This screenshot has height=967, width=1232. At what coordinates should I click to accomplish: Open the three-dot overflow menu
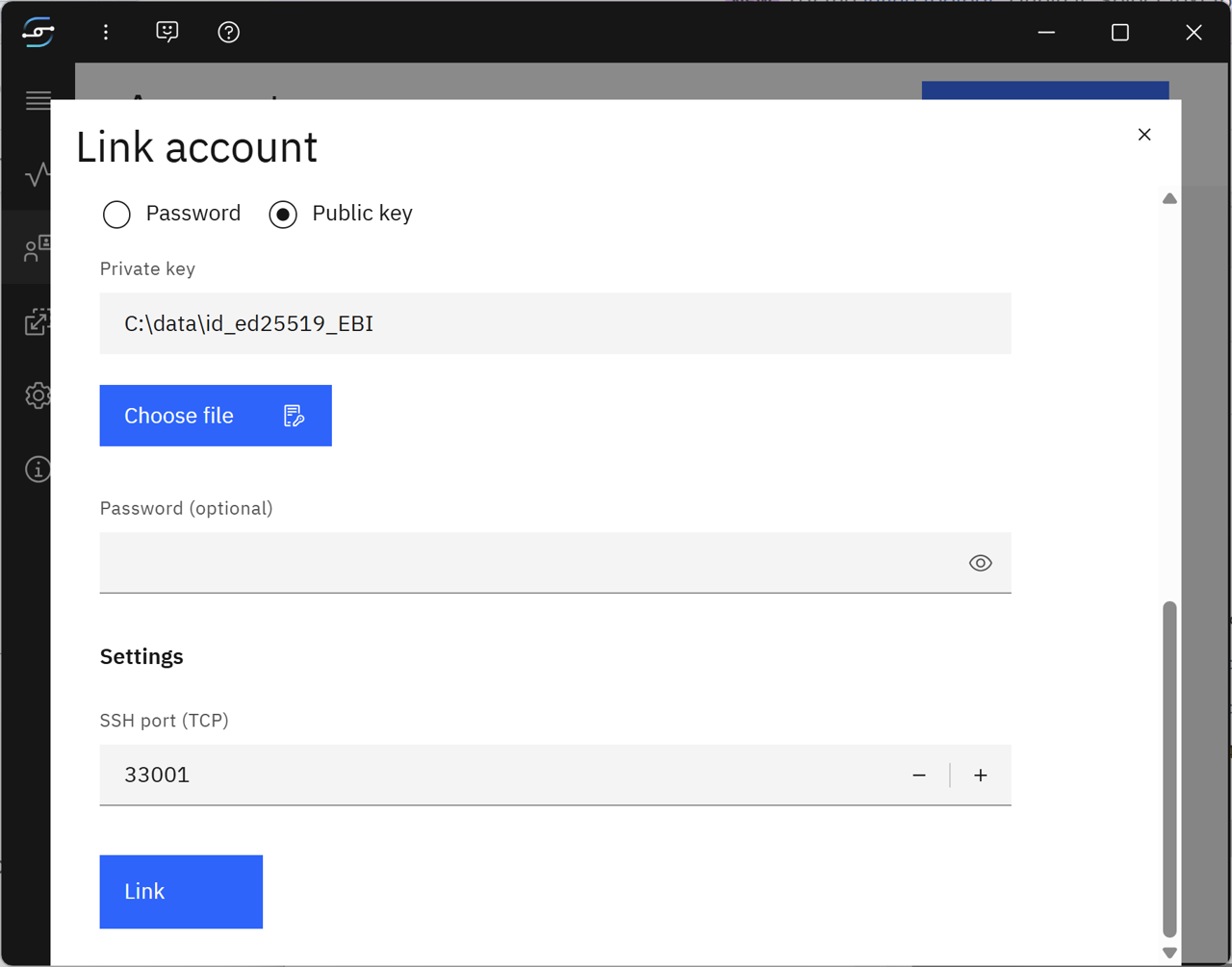pos(105,32)
